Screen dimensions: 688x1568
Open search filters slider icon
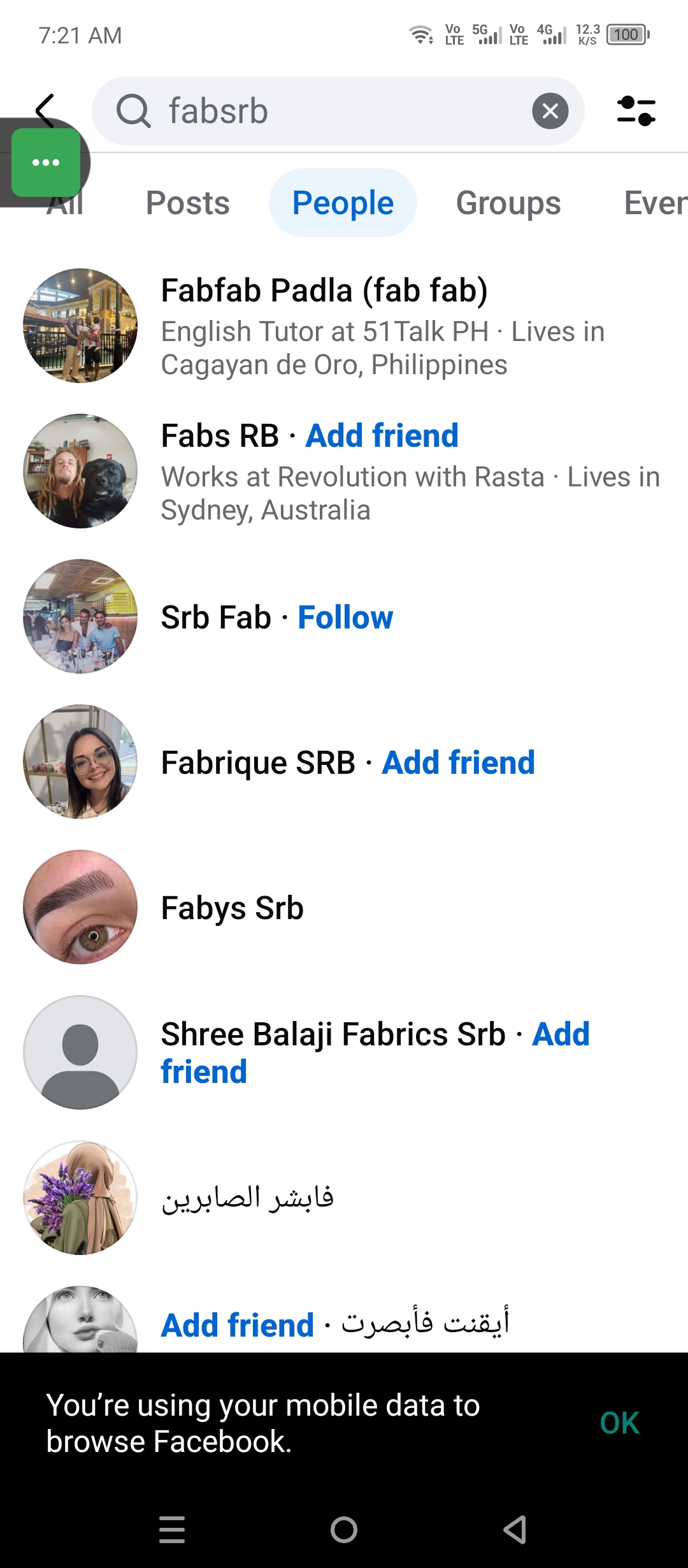coord(636,111)
